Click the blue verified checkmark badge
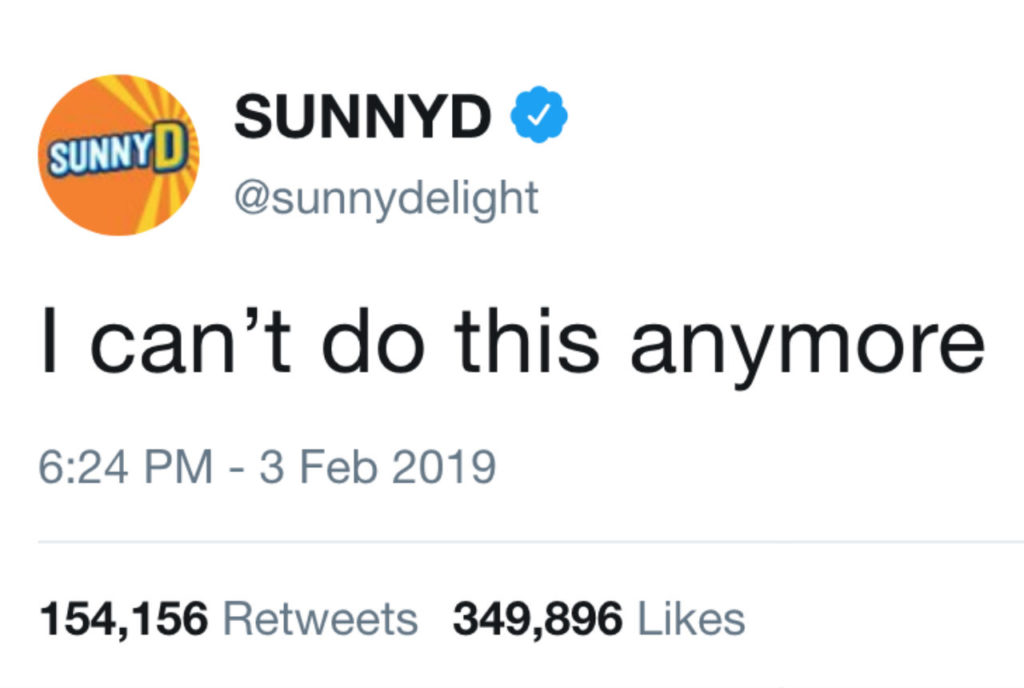This screenshot has width=1024, height=688. click(x=540, y=118)
